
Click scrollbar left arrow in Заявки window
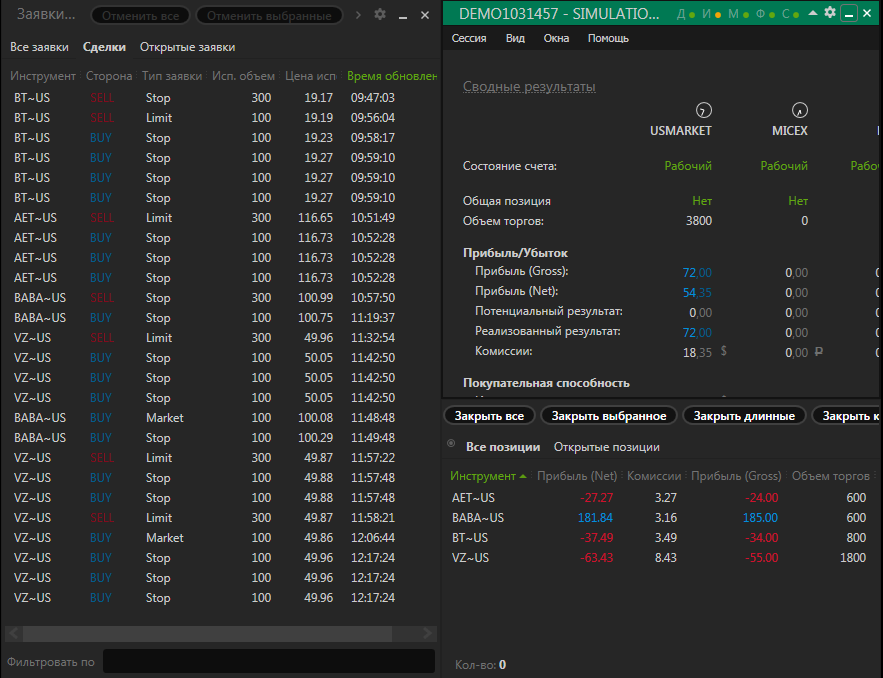click(14, 634)
